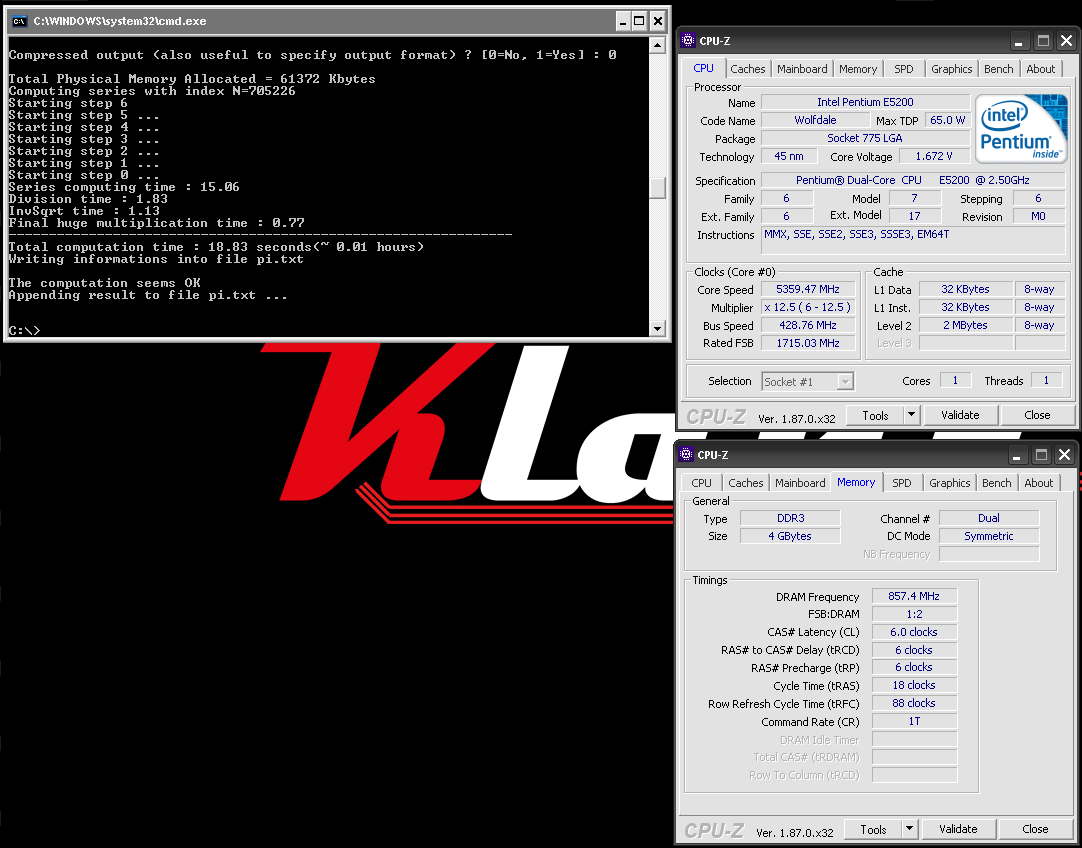Open SPD tab in lower CPU-Z
The width and height of the screenshot is (1082, 848).
tap(902, 483)
